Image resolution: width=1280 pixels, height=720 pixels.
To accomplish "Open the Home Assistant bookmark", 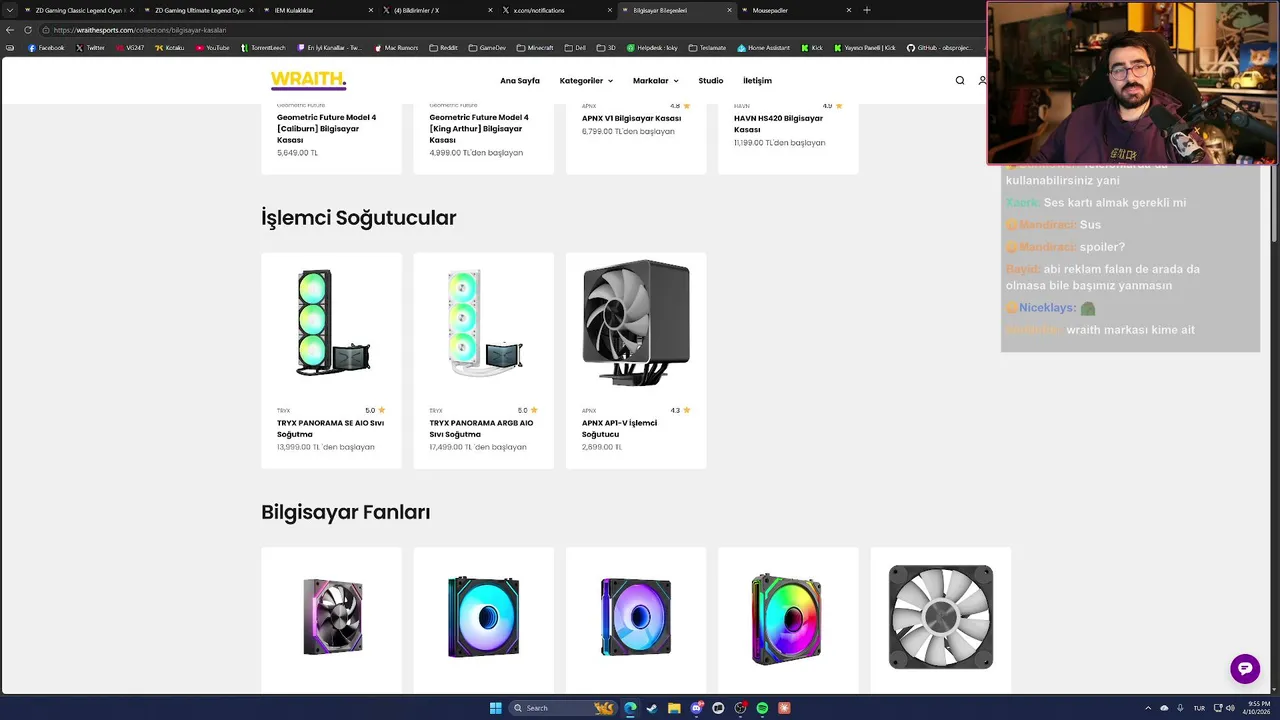I will pyautogui.click(x=764, y=47).
